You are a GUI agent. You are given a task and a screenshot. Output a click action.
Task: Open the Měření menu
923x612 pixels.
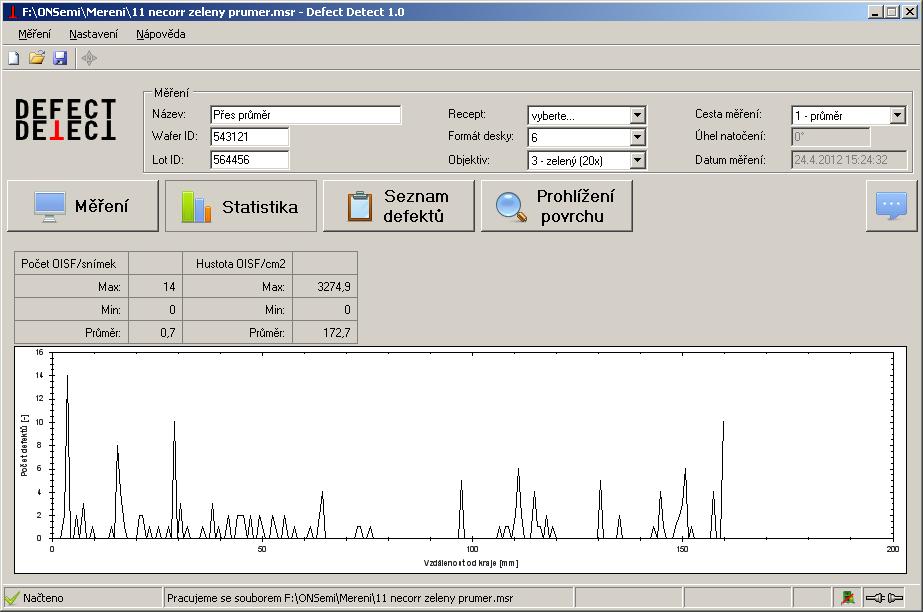click(34, 34)
